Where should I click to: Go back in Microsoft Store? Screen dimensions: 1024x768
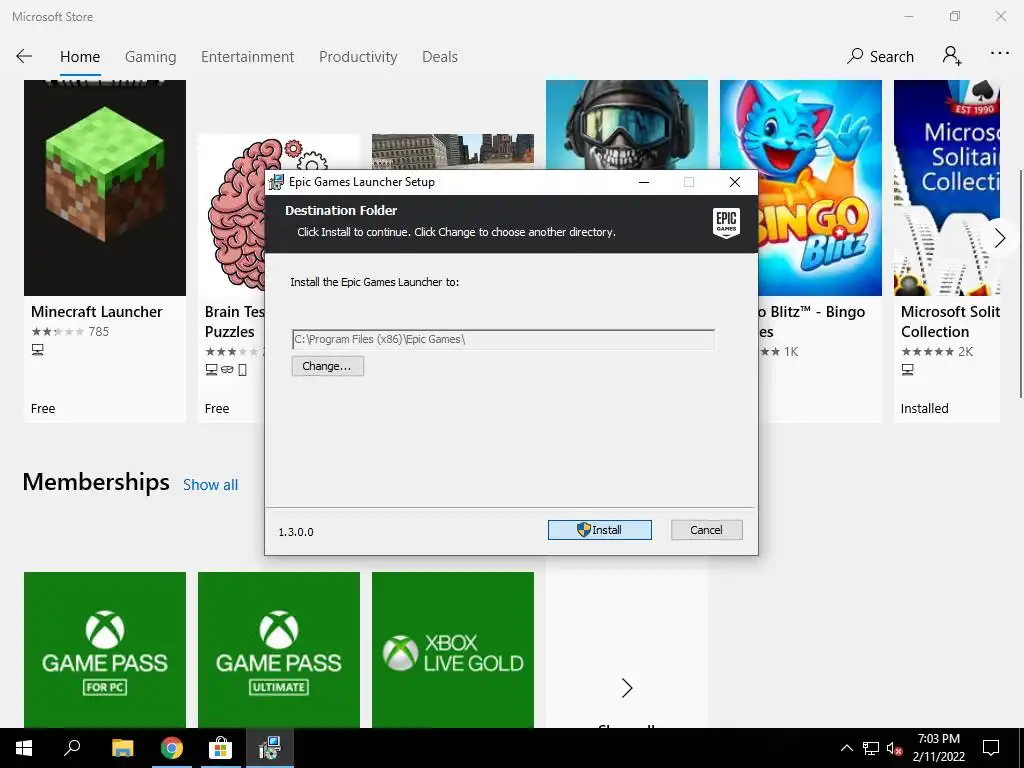24,57
